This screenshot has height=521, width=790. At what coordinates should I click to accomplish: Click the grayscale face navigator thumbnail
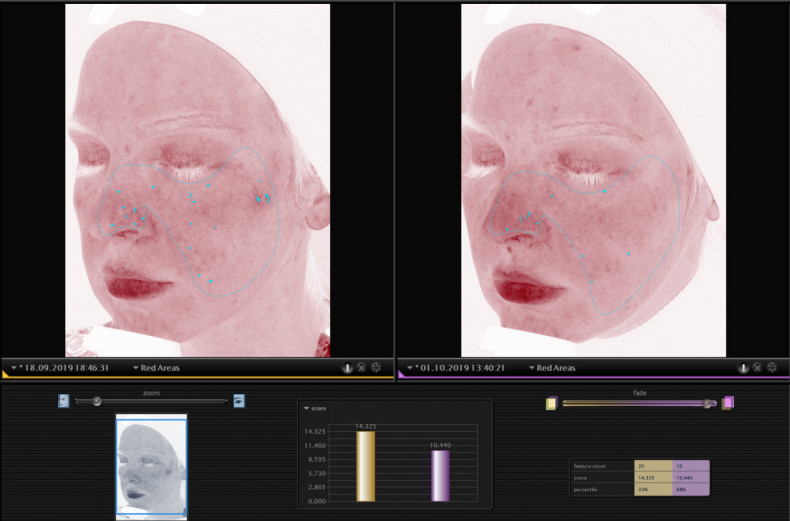point(151,467)
